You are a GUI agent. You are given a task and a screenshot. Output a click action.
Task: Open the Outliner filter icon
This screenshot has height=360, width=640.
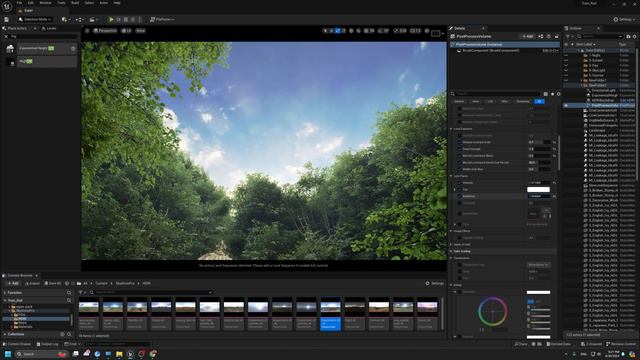coord(569,36)
